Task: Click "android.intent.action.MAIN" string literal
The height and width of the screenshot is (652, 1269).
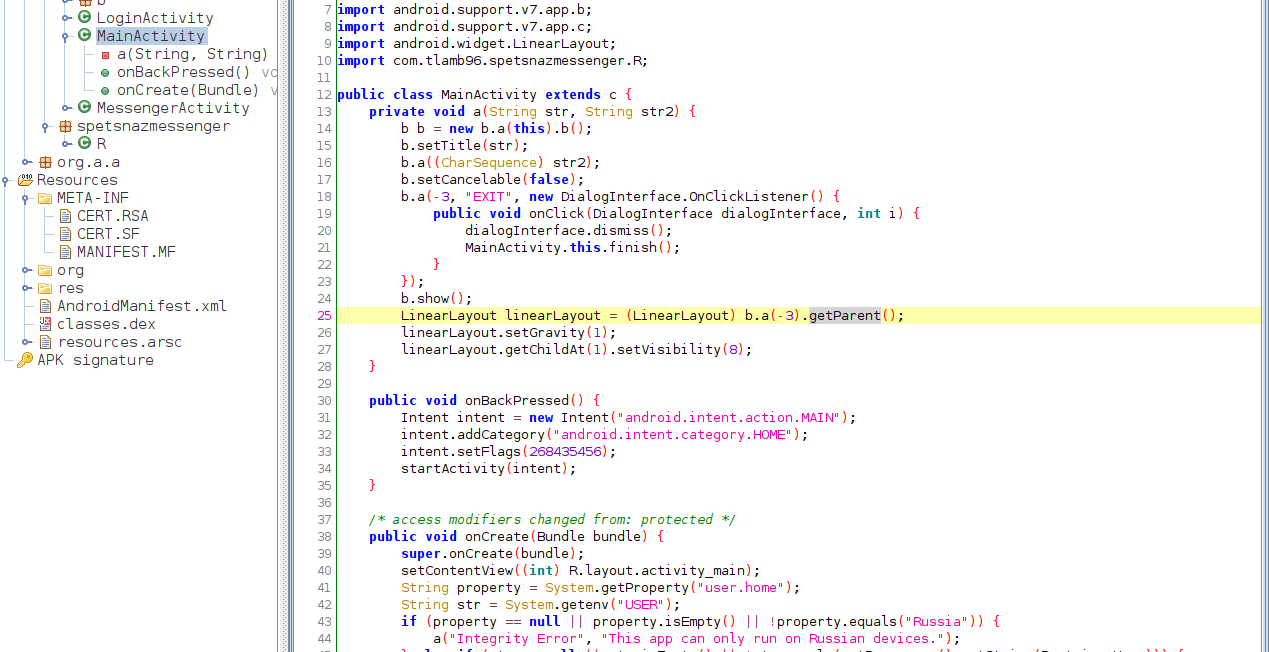Action: [733, 417]
